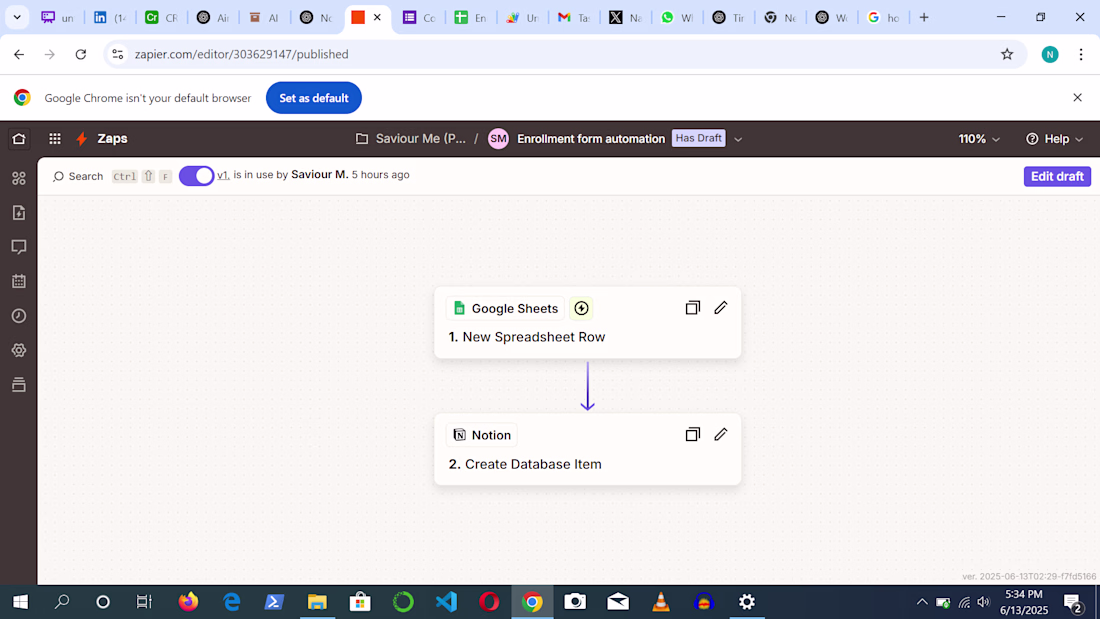Switch to the Google search tab

pos(883,18)
